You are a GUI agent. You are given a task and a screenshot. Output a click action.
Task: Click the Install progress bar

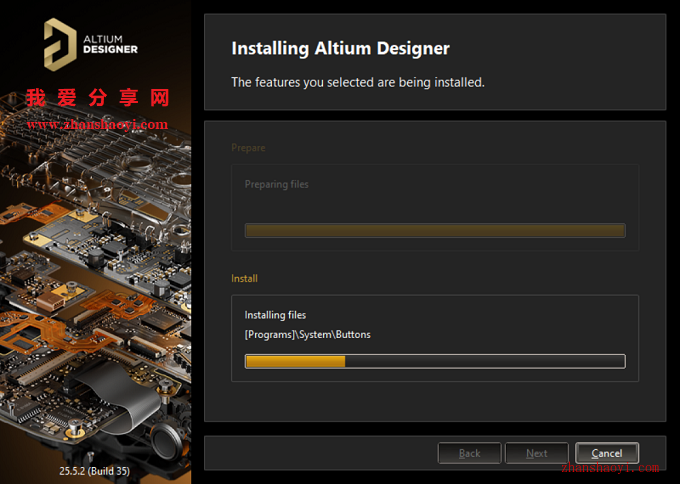435,361
